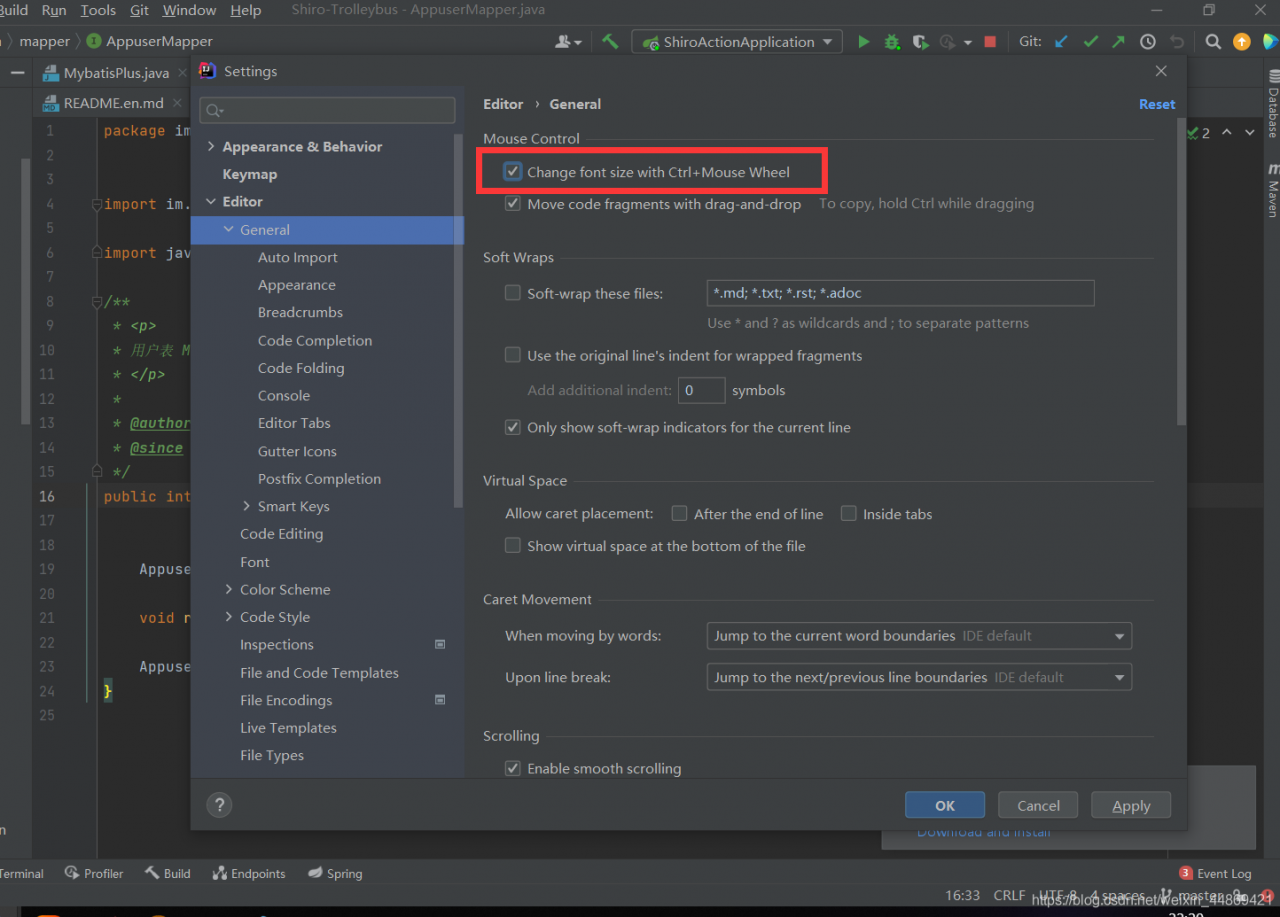
Task: Open the Build tool window at the bottom
Action: coord(167,873)
